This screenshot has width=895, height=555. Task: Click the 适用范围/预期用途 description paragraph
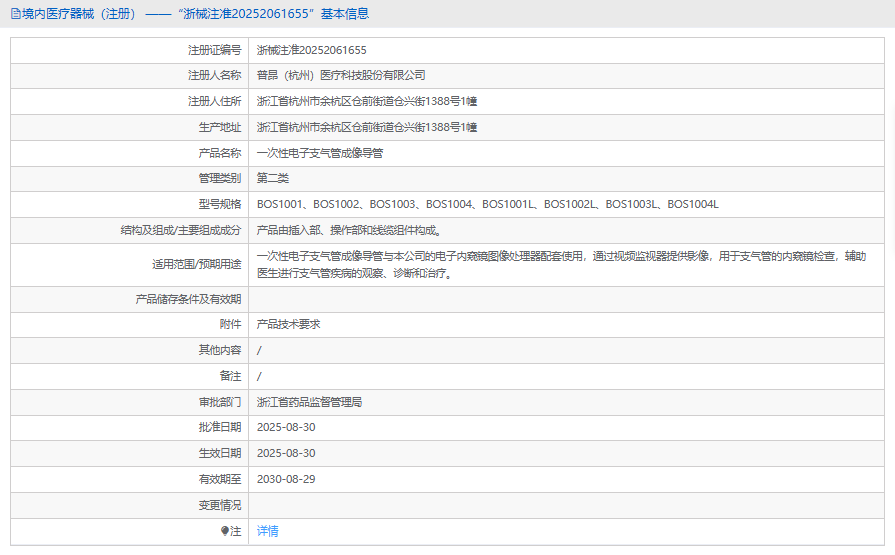(560, 264)
